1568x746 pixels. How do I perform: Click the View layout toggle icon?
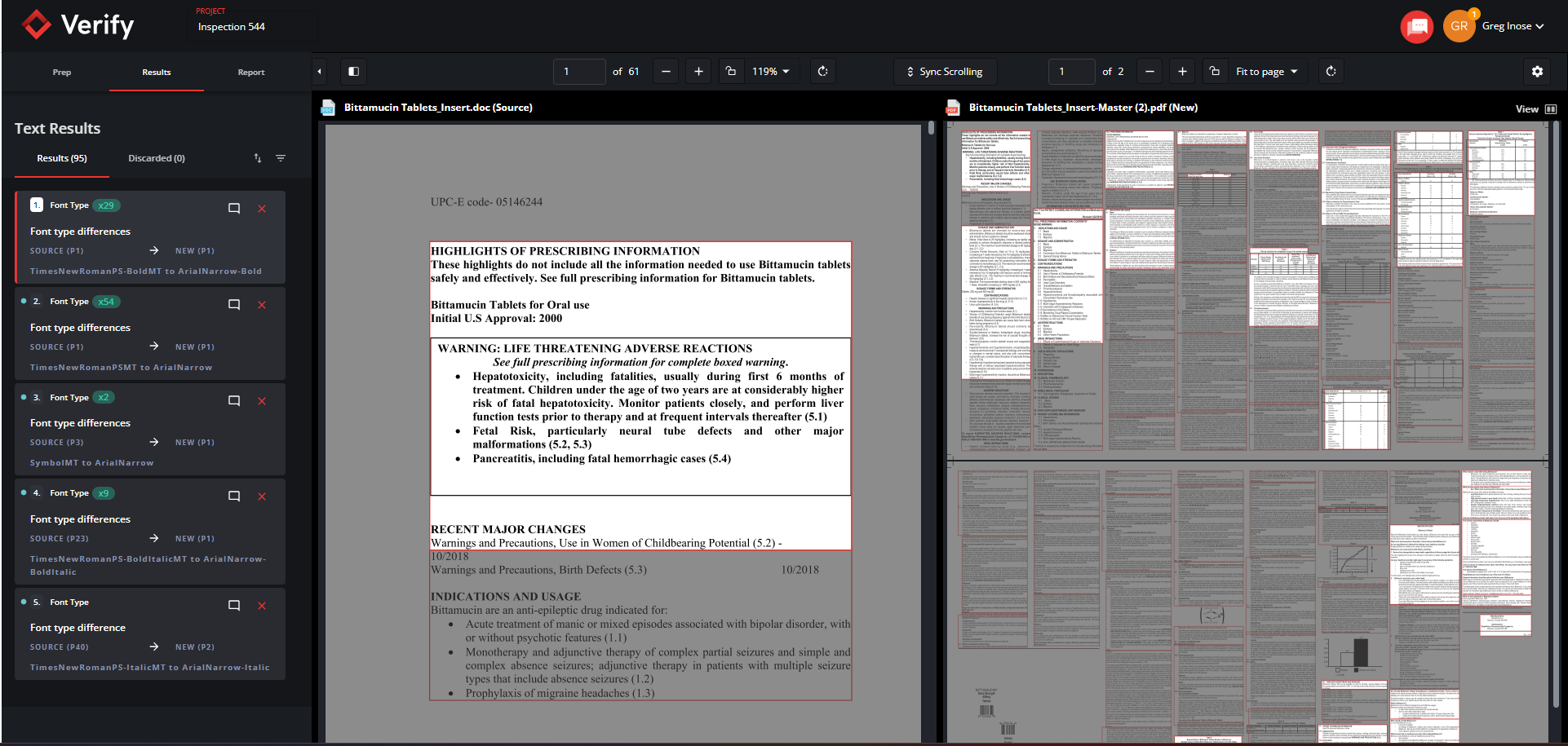1550,109
